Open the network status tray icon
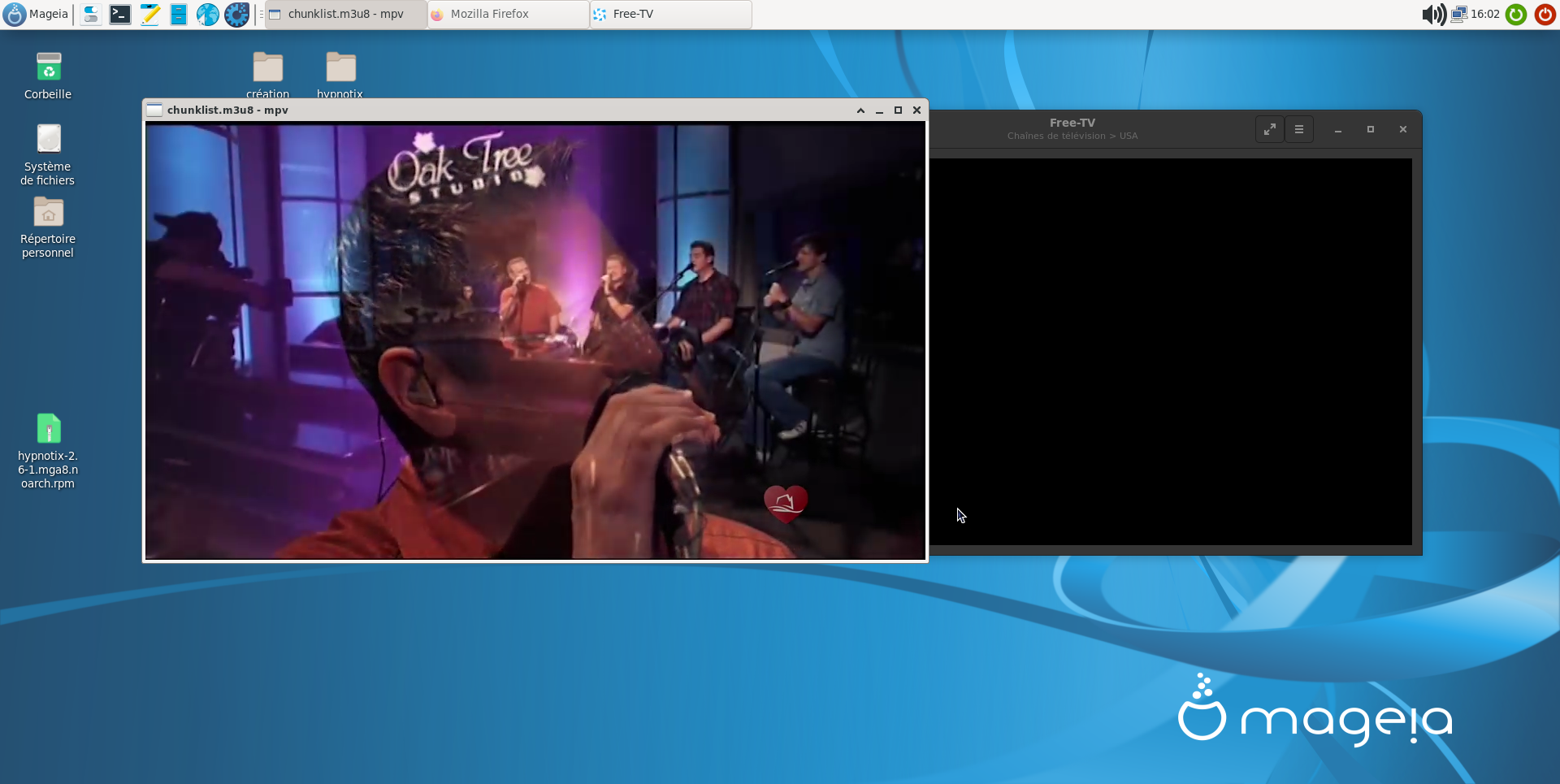1560x784 pixels. click(1459, 14)
